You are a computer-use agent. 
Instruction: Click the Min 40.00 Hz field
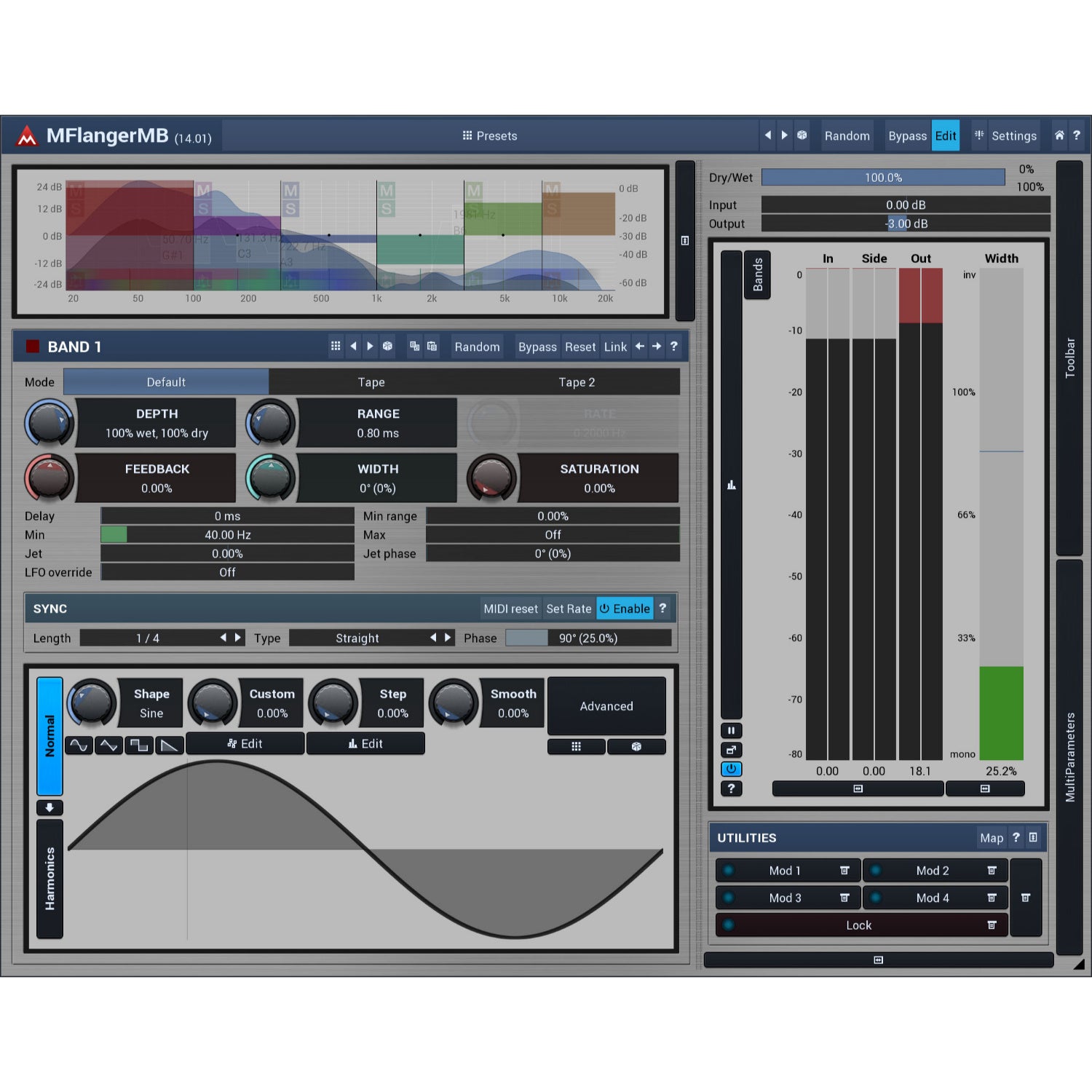[x=227, y=535]
